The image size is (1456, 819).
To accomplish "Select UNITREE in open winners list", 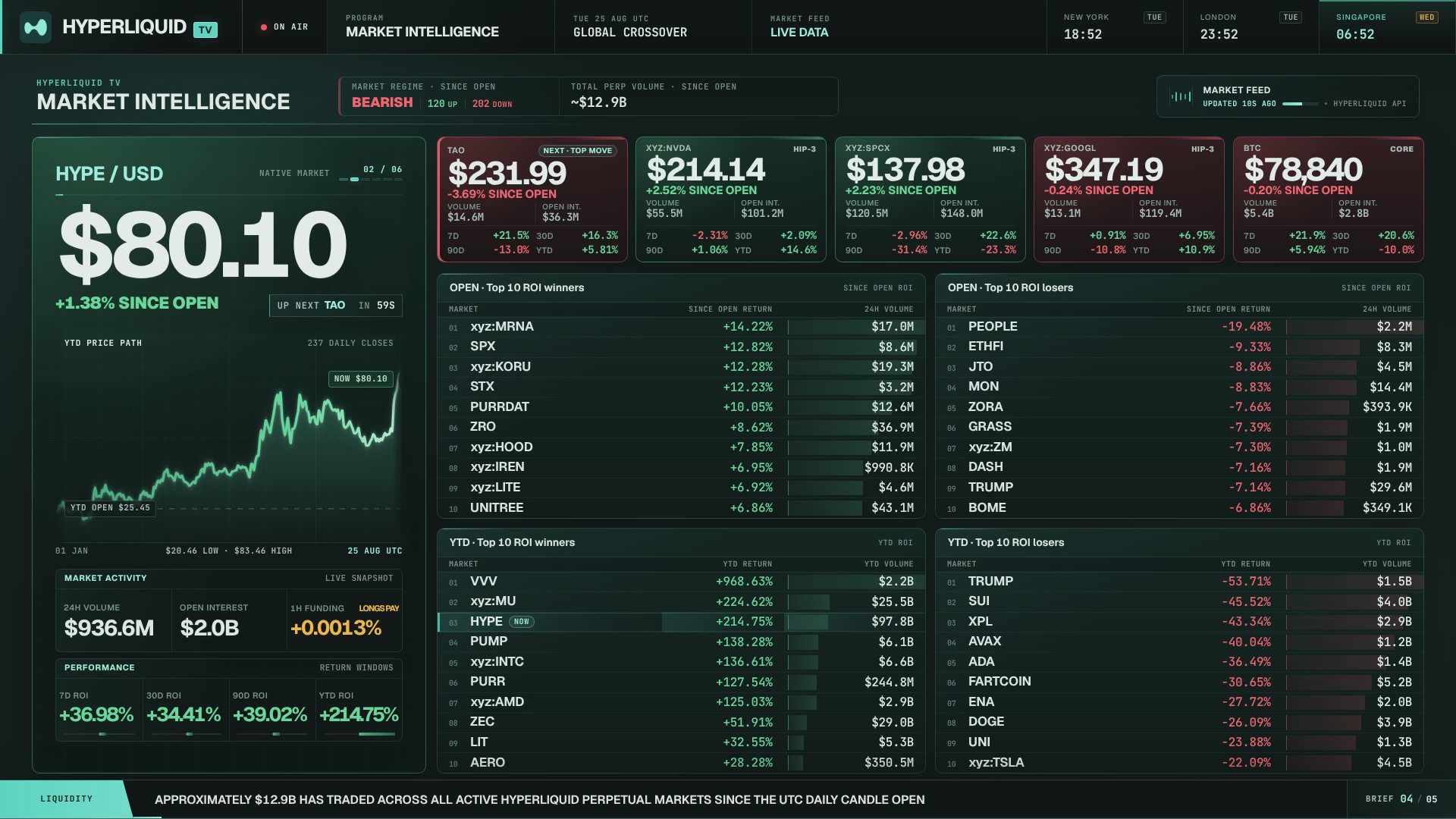I will [681, 508].
